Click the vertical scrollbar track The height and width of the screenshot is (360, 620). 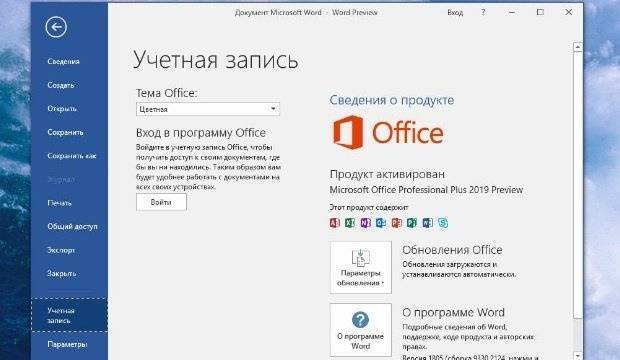[577, 334]
